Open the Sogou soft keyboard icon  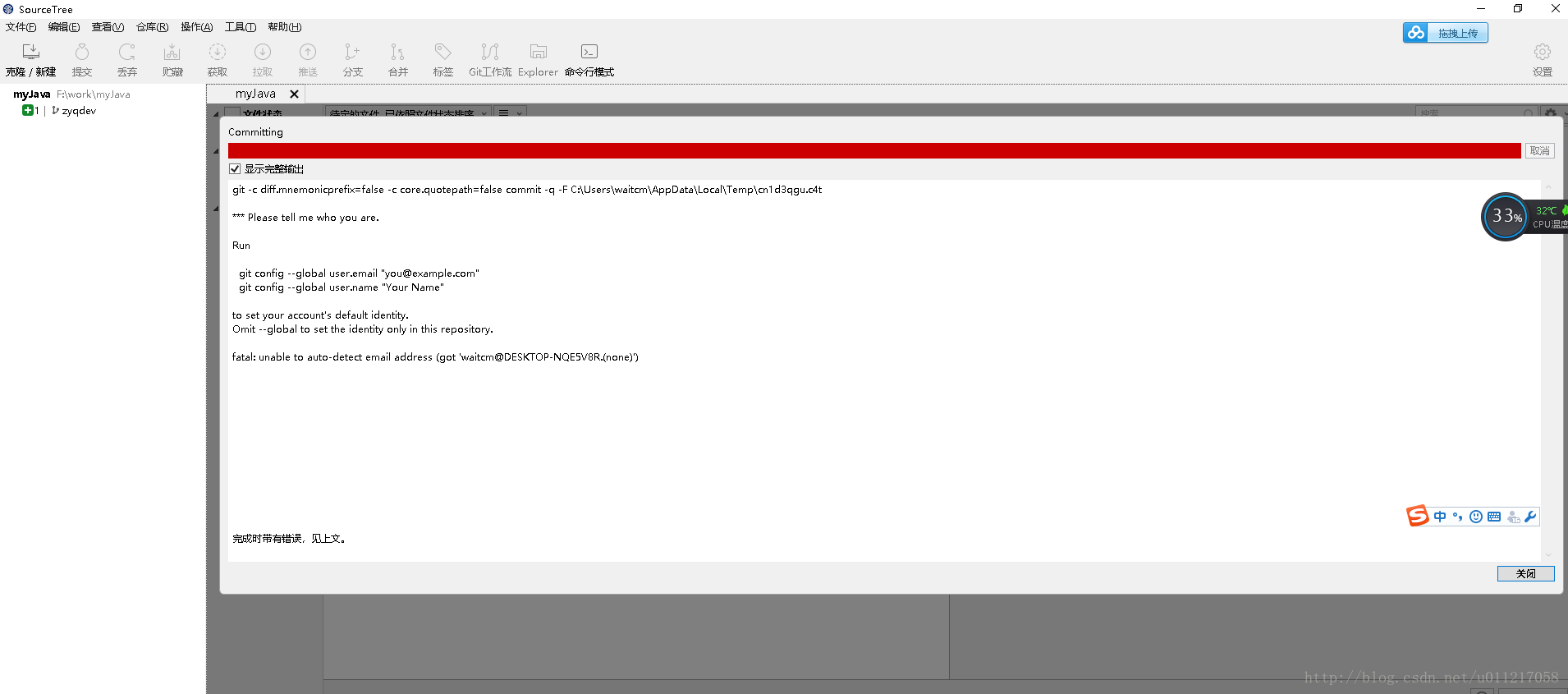coord(1494,517)
